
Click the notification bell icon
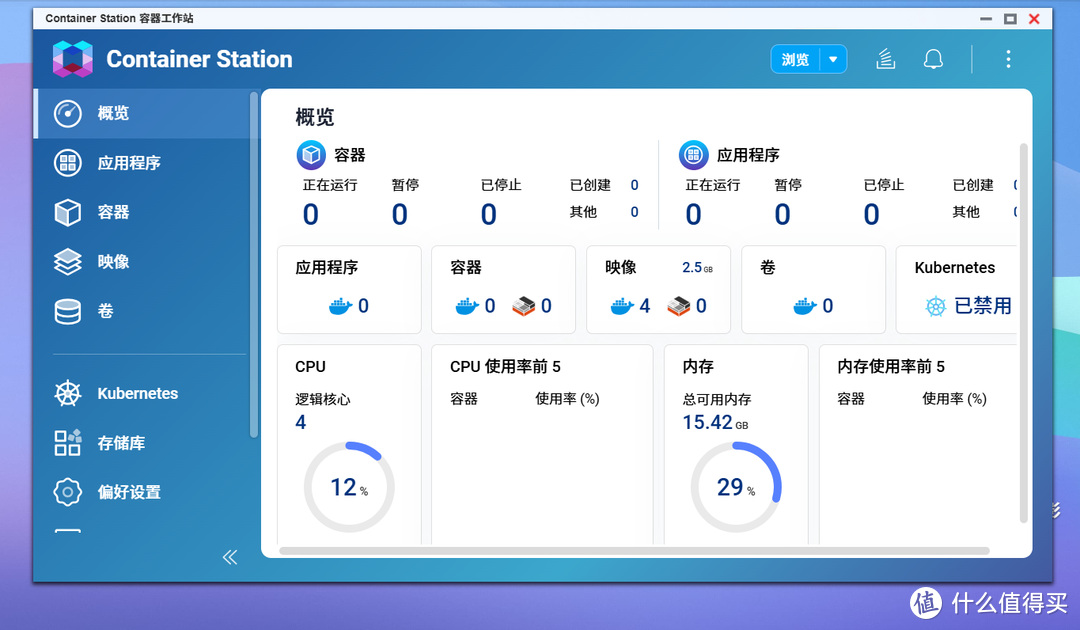933,58
